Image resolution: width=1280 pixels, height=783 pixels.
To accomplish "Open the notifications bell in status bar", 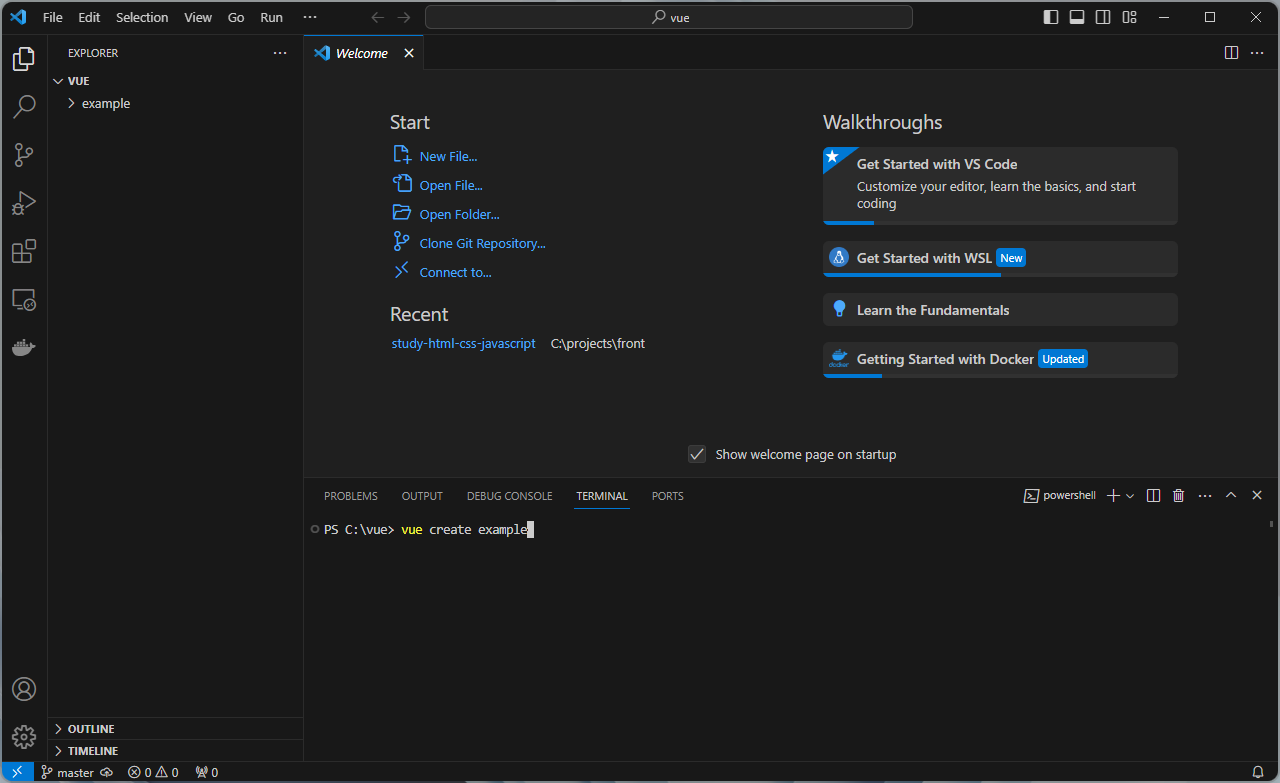I will click(1258, 772).
